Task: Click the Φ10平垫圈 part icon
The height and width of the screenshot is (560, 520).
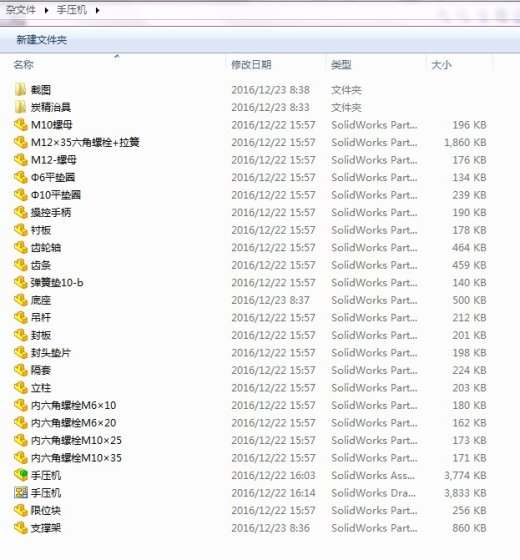Action: [x=21, y=195]
